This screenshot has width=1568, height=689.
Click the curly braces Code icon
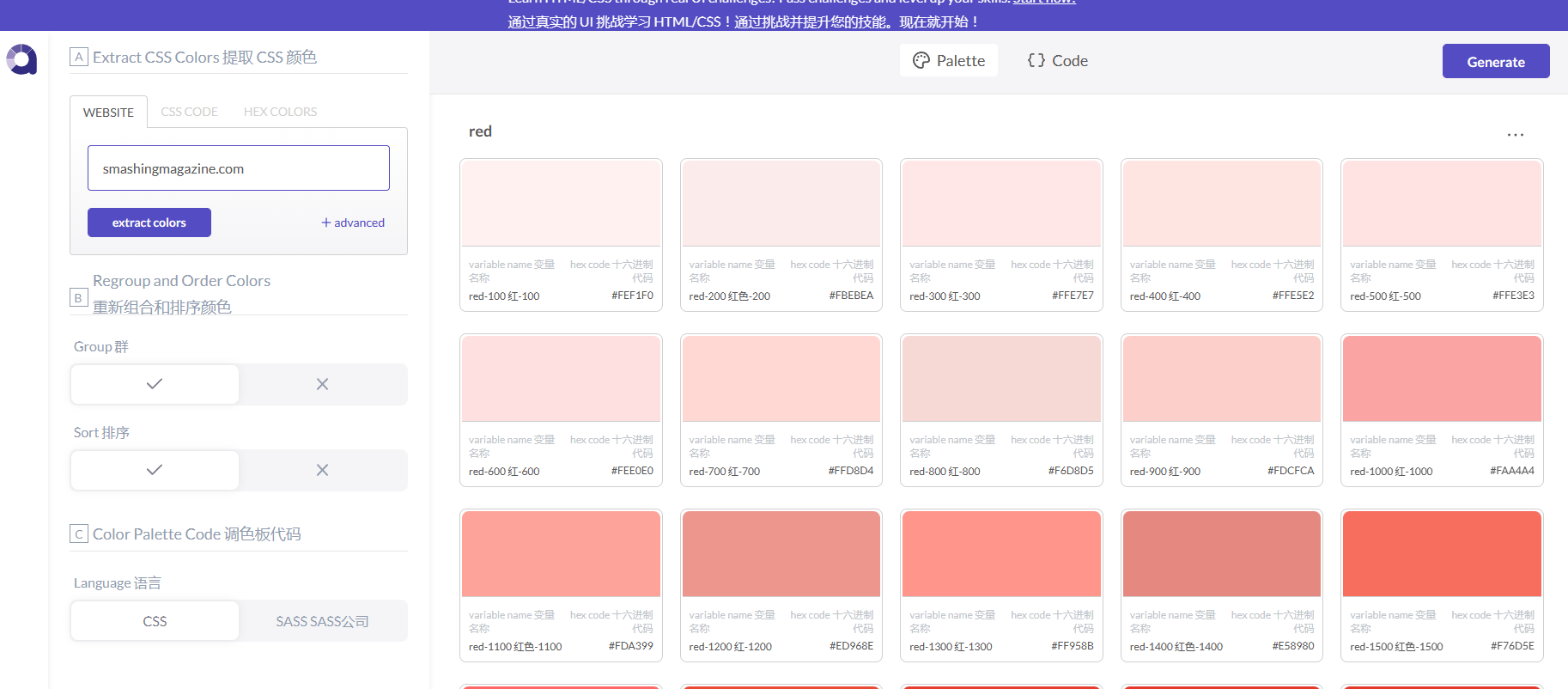pos(1036,61)
